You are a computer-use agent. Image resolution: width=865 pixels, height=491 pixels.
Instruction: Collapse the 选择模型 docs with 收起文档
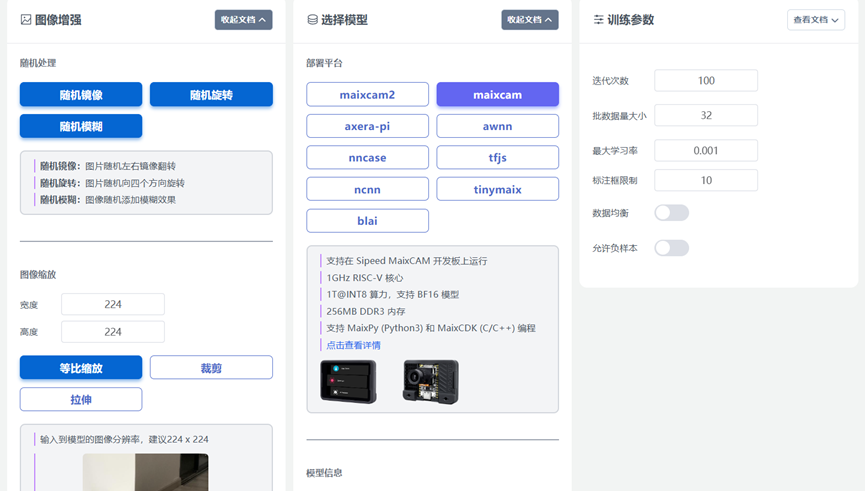tap(530, 20)
